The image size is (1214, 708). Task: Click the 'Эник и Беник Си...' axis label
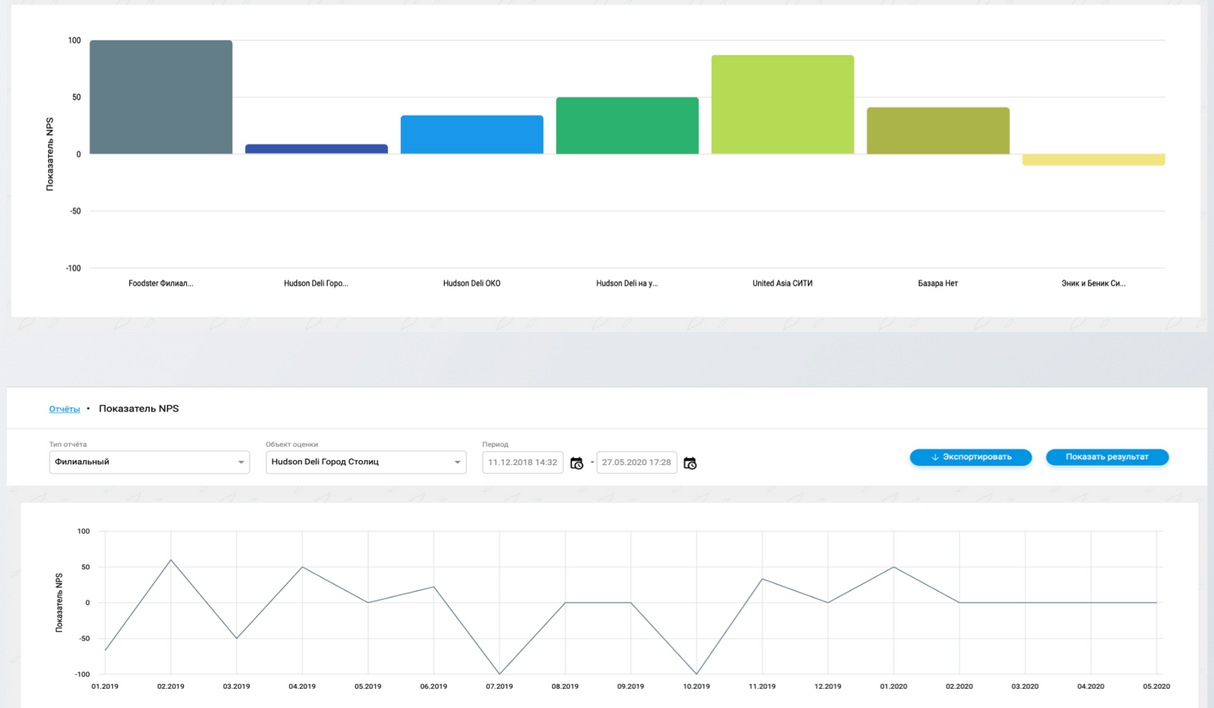(x=1094, y=284)
